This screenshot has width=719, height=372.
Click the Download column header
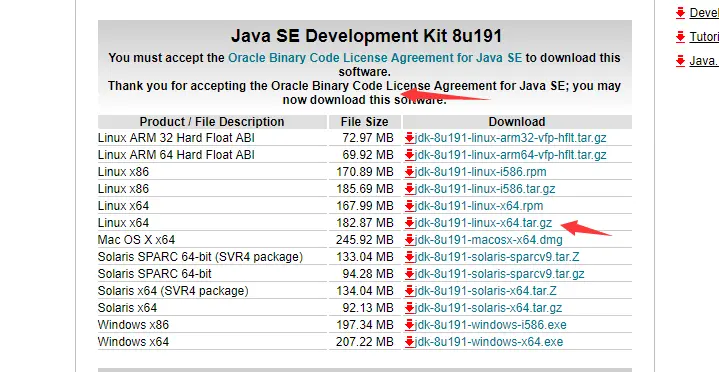[x=517, y=122]
